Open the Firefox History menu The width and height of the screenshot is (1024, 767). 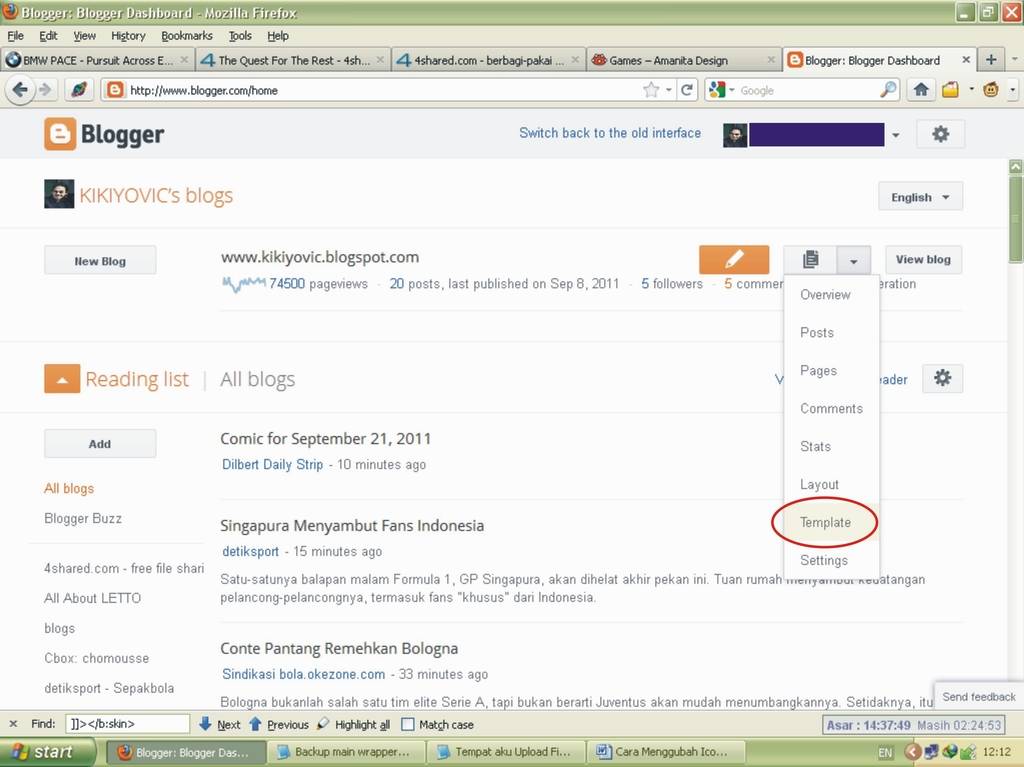pyautogui.click(x=128, y=35)
